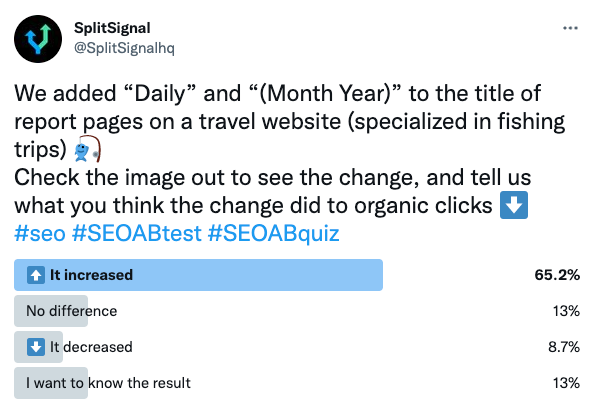Click the SplitSignal display name
Image resolution: width=594 pixels, height=413 pixels.
tap(112, 28)
